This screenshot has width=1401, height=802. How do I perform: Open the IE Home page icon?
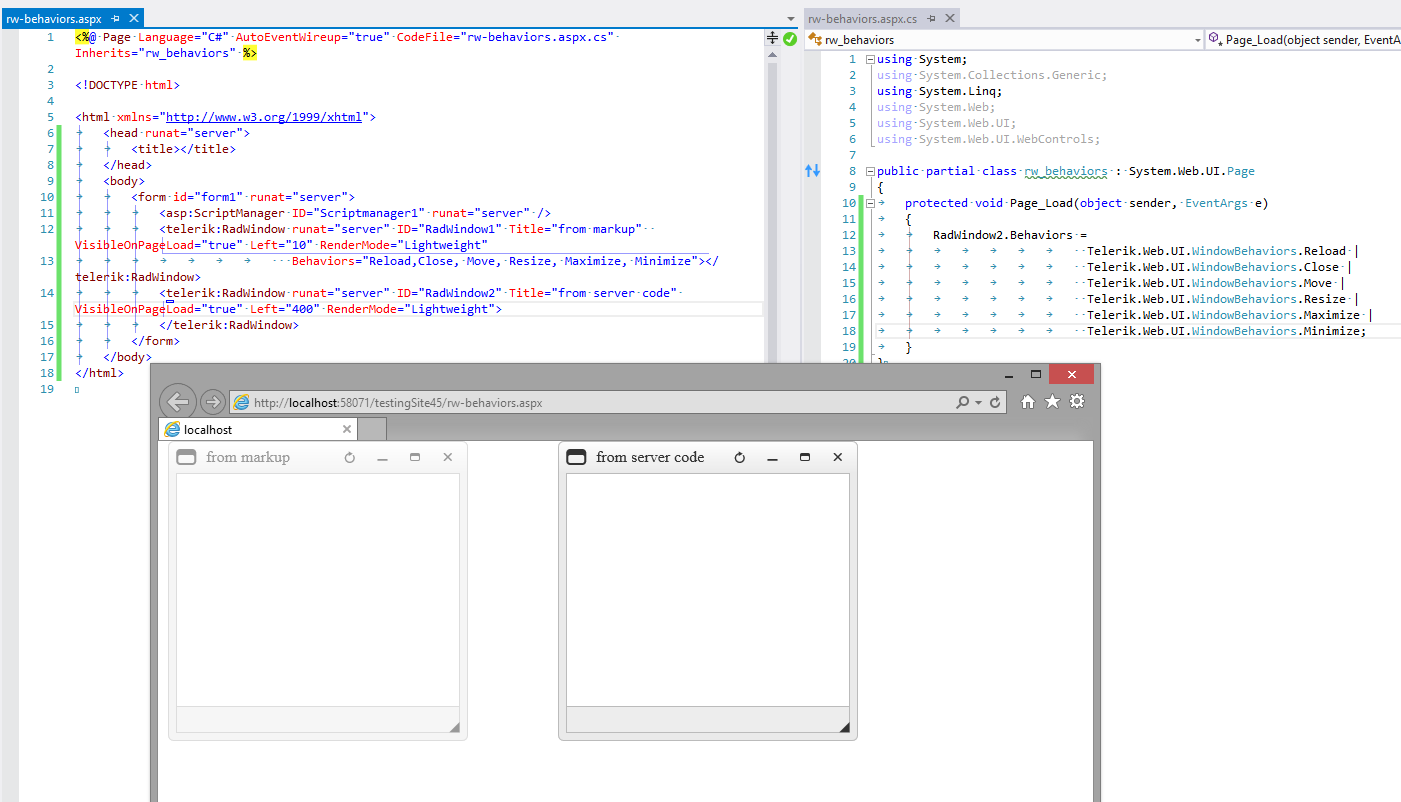(x=1027, y=402)
